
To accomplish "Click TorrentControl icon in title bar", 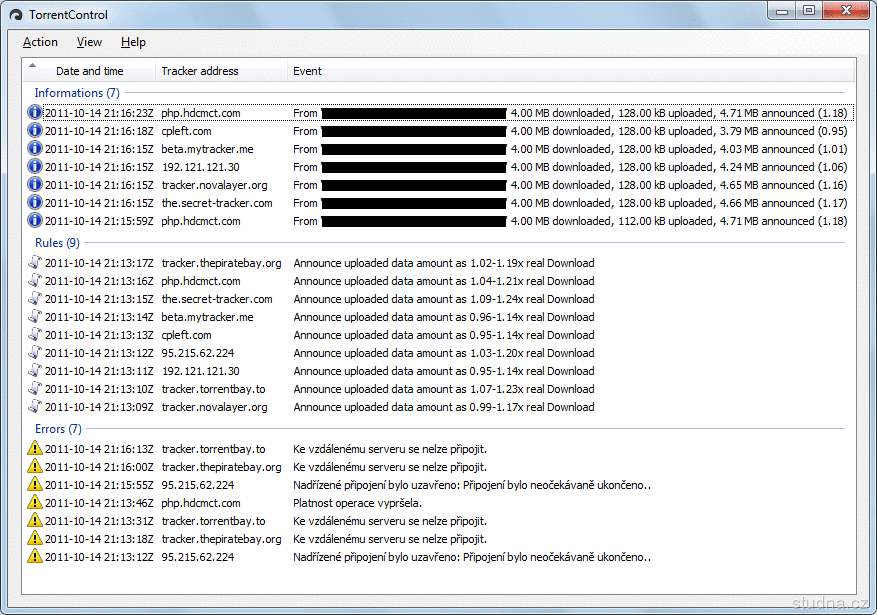I will pyautogui.click(x=15, y=15).
